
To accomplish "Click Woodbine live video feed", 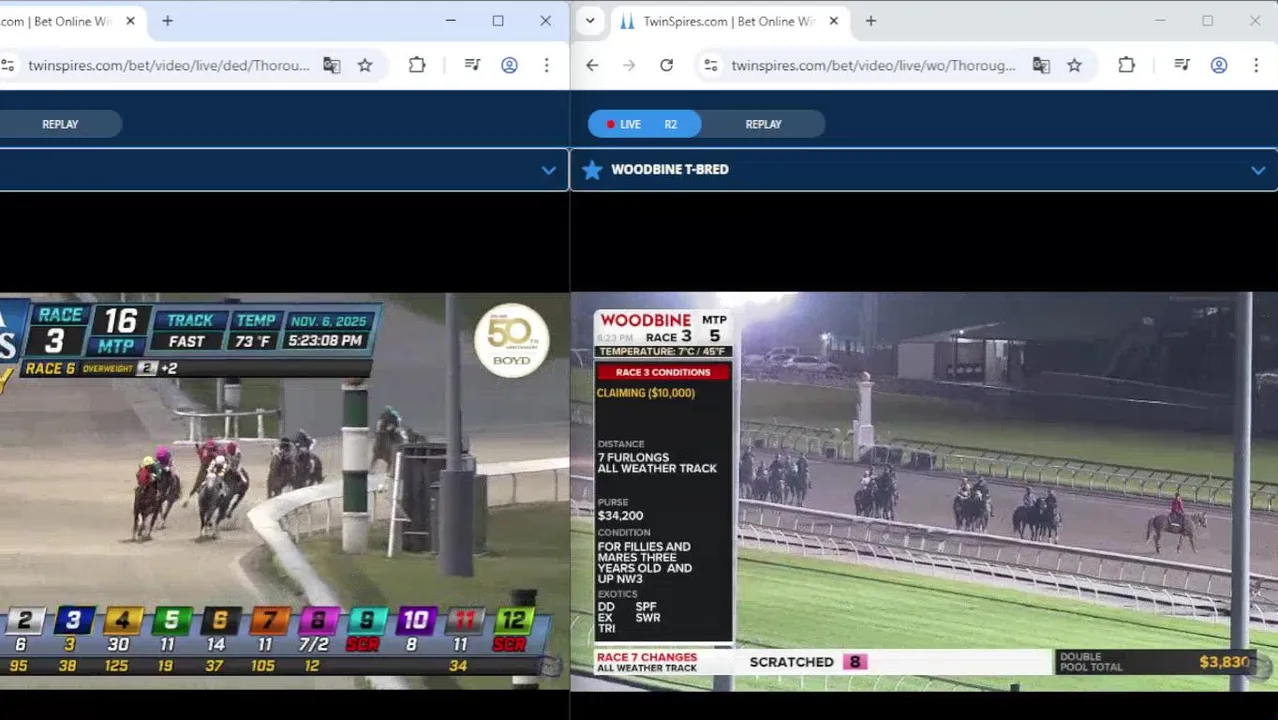I will coord(923,491).
